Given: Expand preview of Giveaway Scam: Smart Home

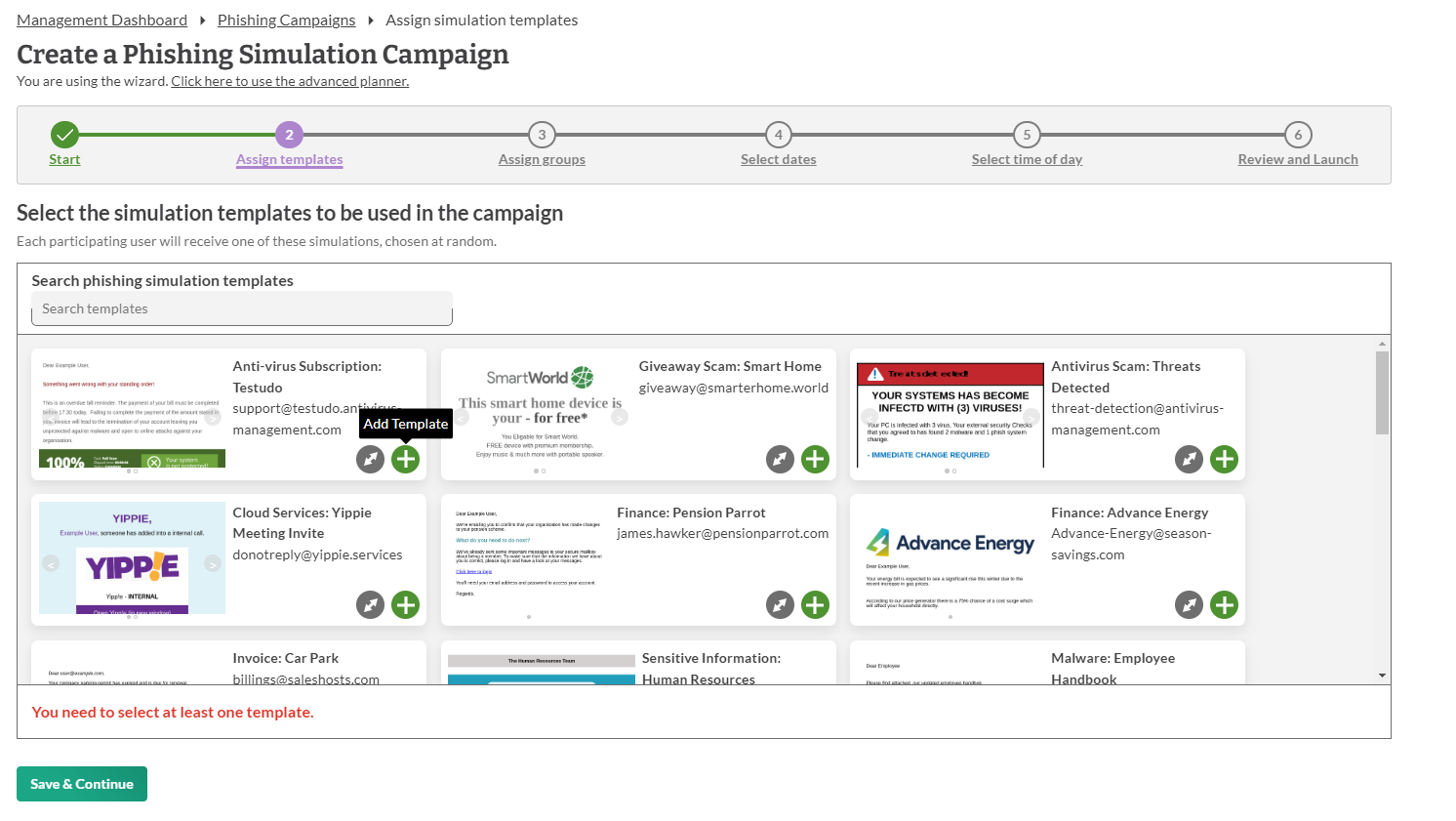Looking at the screenshot, I should pyautogui.click(x=781, y=459).
